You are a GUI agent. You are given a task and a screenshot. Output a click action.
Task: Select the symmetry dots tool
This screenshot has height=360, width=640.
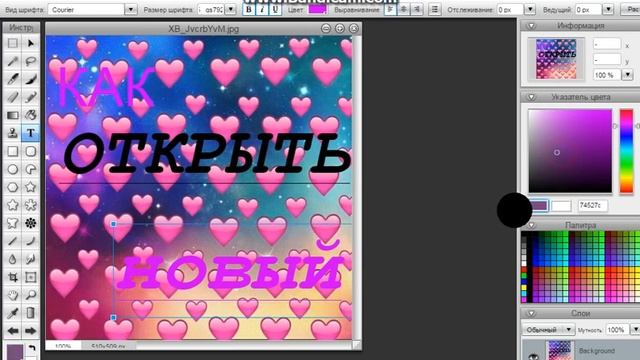tap(31, 223)
